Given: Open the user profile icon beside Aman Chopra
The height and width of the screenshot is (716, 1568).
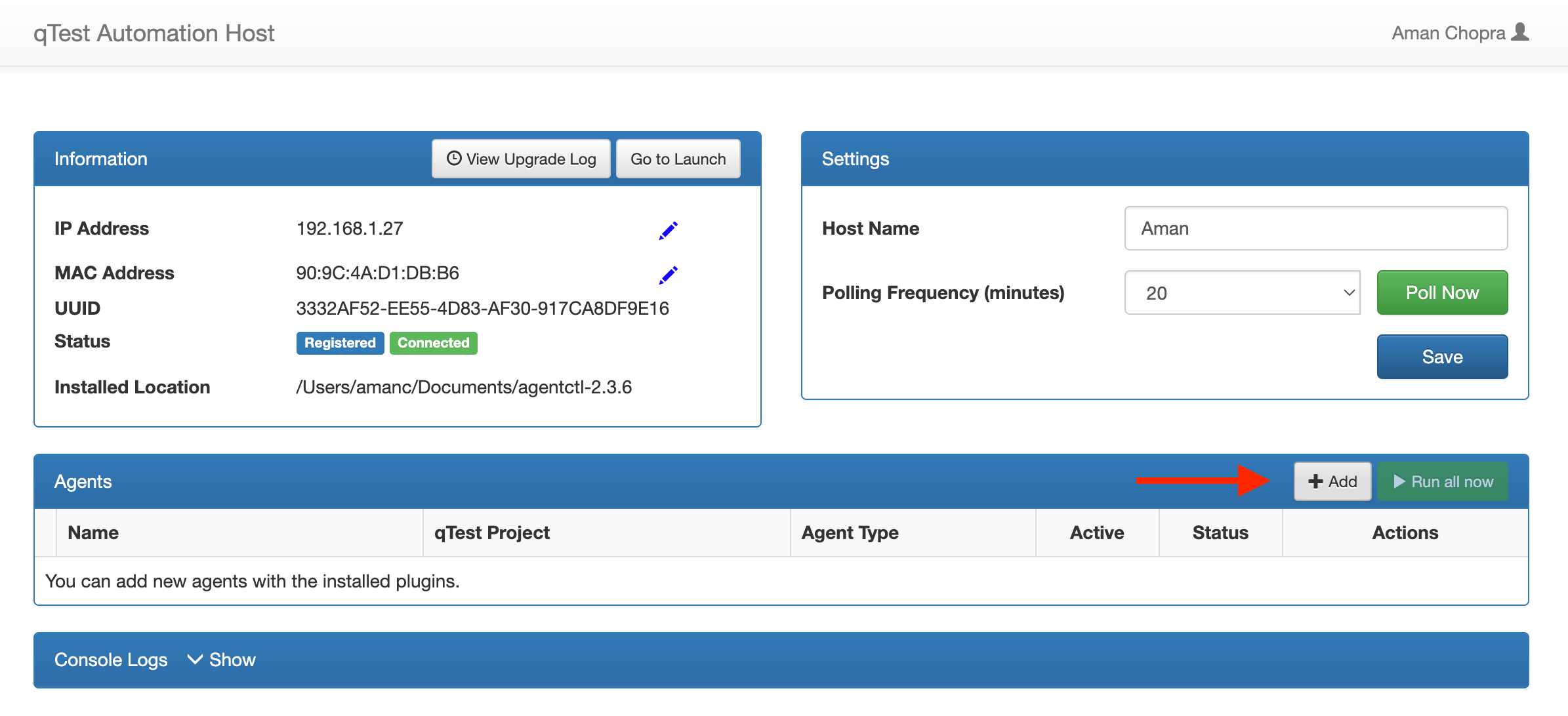Looking at the screenshot, I should [1520, 32].
